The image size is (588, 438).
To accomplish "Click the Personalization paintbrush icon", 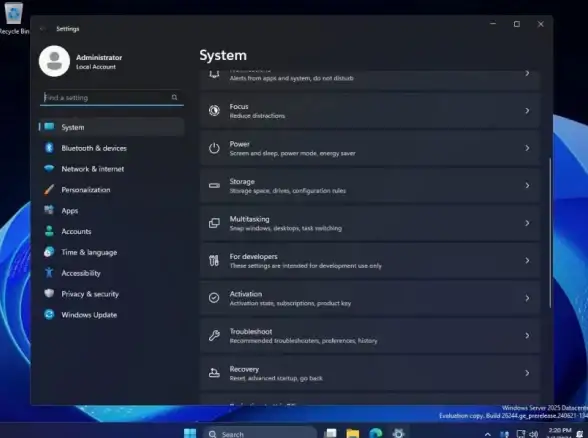I will pyautogui.click(x=49, y=189).
